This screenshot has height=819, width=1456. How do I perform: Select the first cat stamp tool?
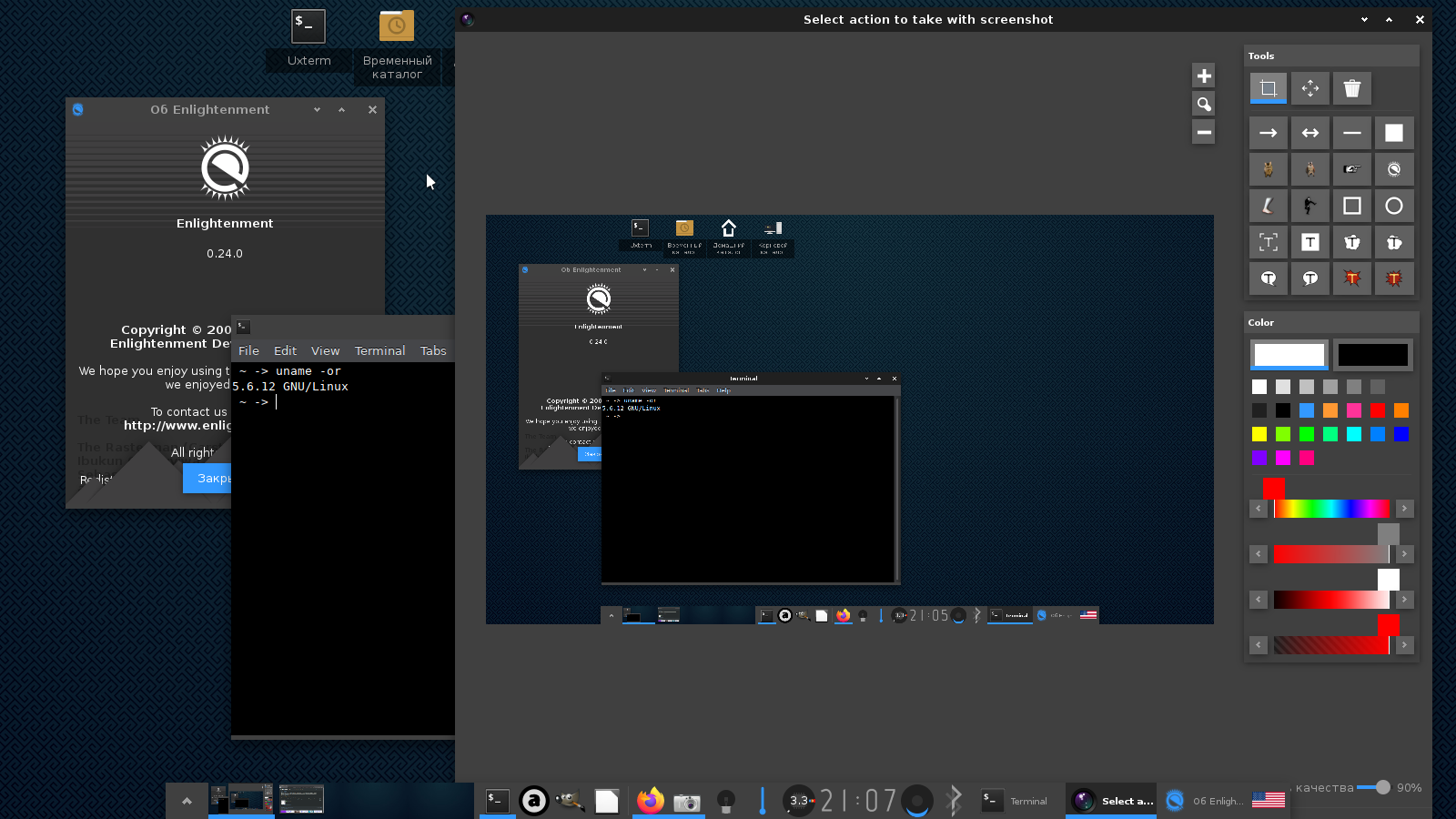tap(1268, 169)
